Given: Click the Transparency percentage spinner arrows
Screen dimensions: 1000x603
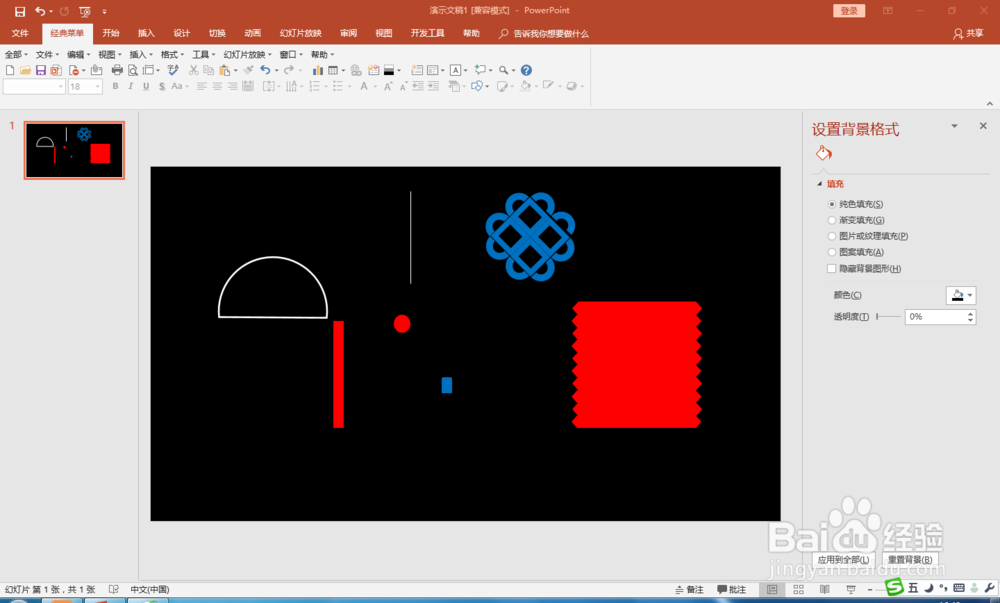Looking at the screenshot, I should 970,317.
